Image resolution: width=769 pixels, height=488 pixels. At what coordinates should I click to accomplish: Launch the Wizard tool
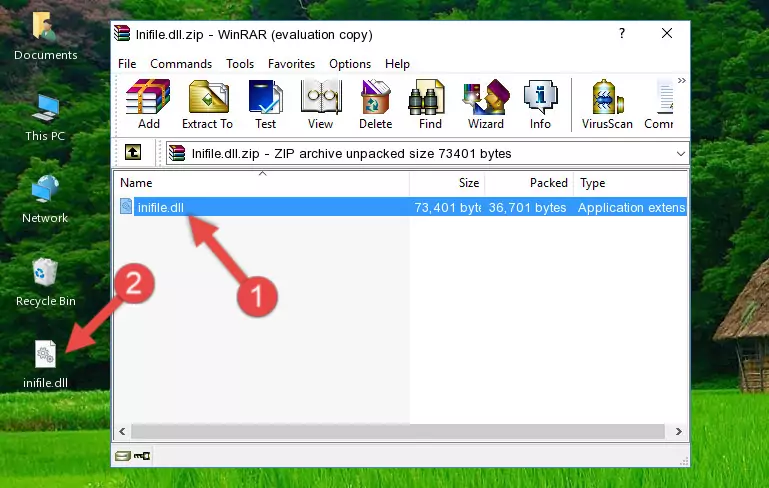pyautogui.click(x=486, y=104)
